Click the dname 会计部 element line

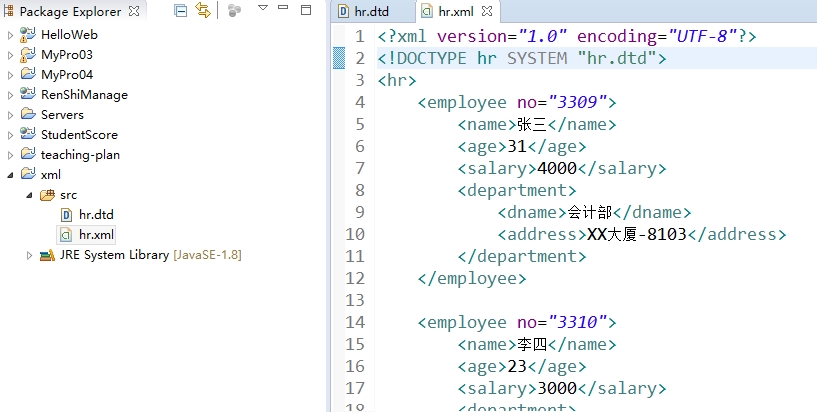click(x=594, y=213)
